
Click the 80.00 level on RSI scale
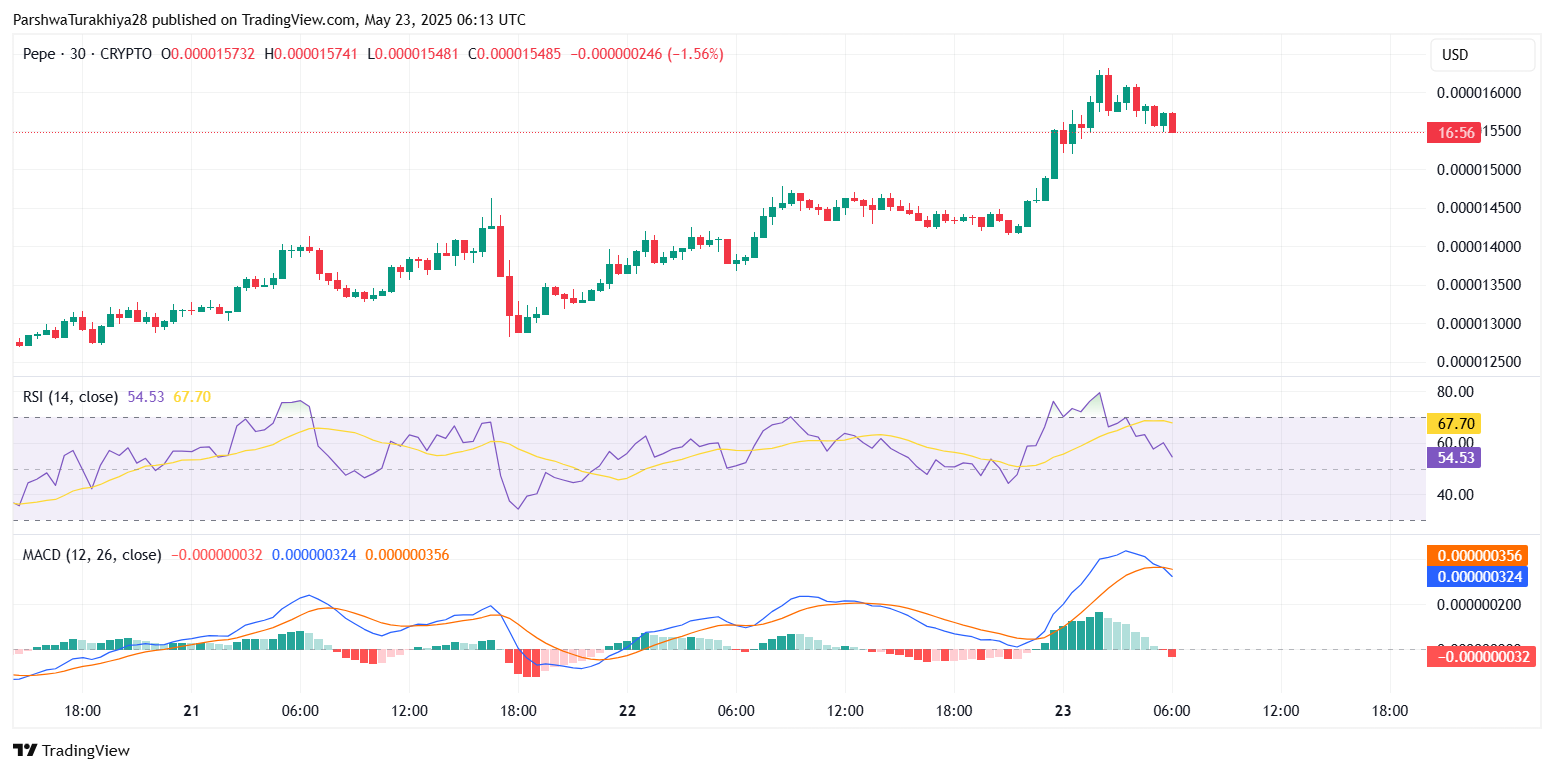point(1456,391)
